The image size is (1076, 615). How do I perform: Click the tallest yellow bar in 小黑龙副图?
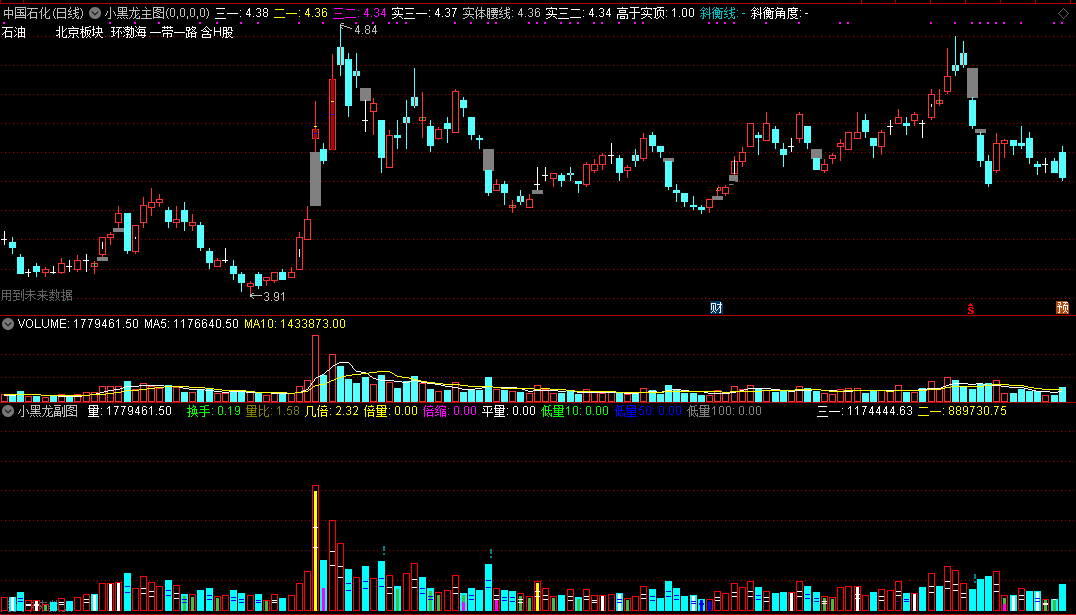pos(316,548)
